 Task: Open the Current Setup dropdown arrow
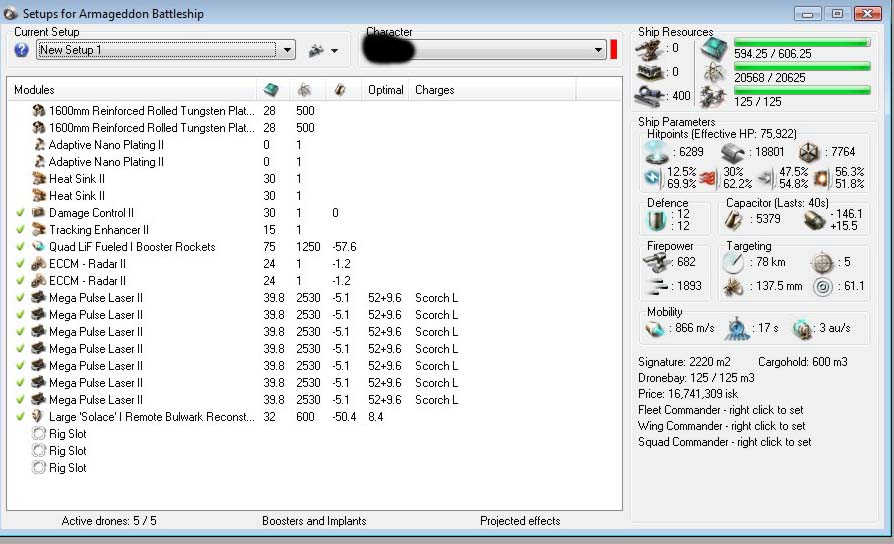pyautogui.click(x=287, y=50)
